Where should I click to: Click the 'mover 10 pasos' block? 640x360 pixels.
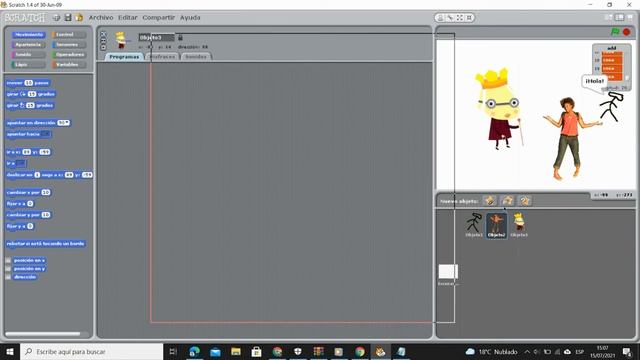point(28,83)
